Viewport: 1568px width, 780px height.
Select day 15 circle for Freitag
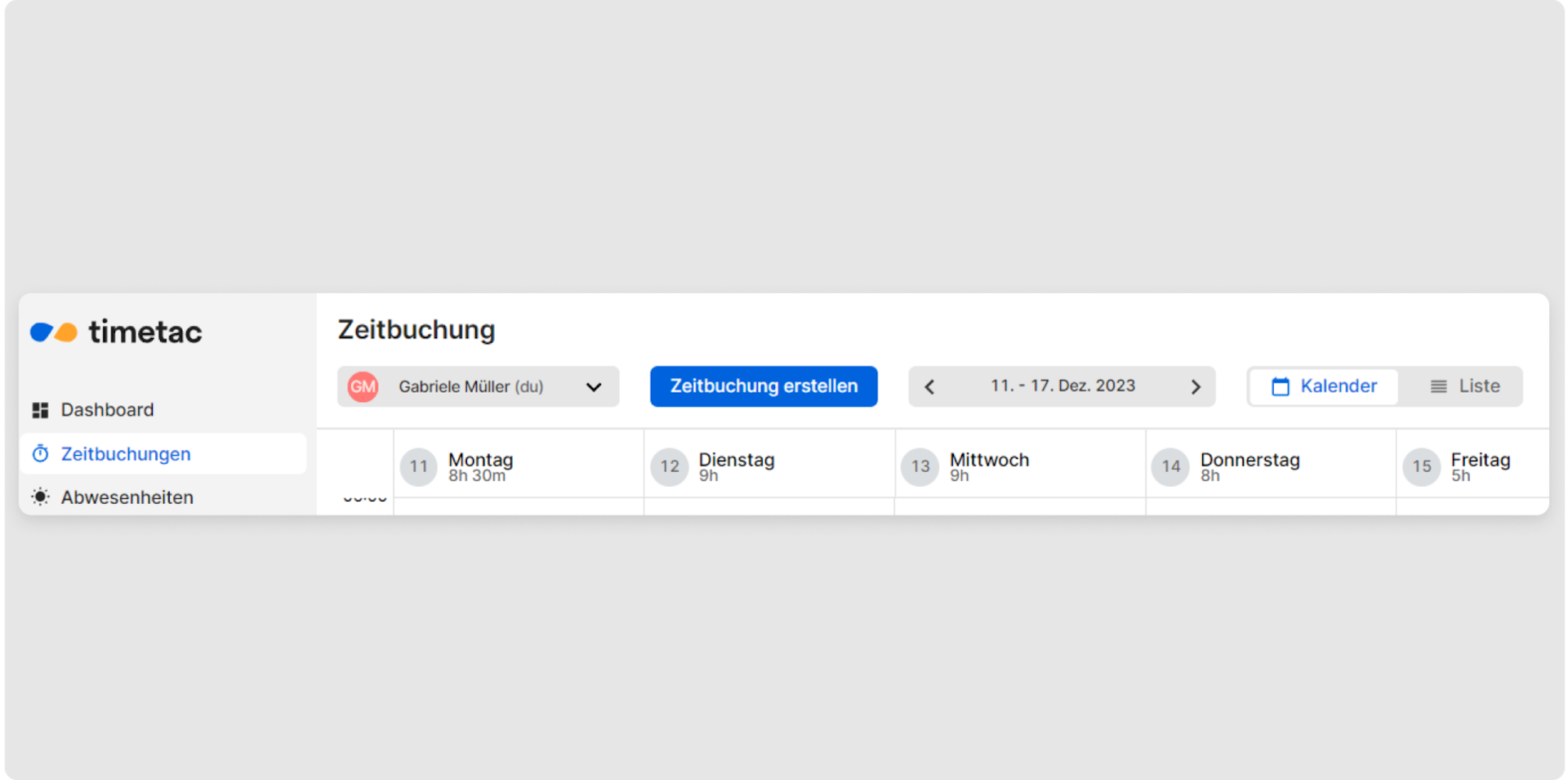click(1422, 466)
